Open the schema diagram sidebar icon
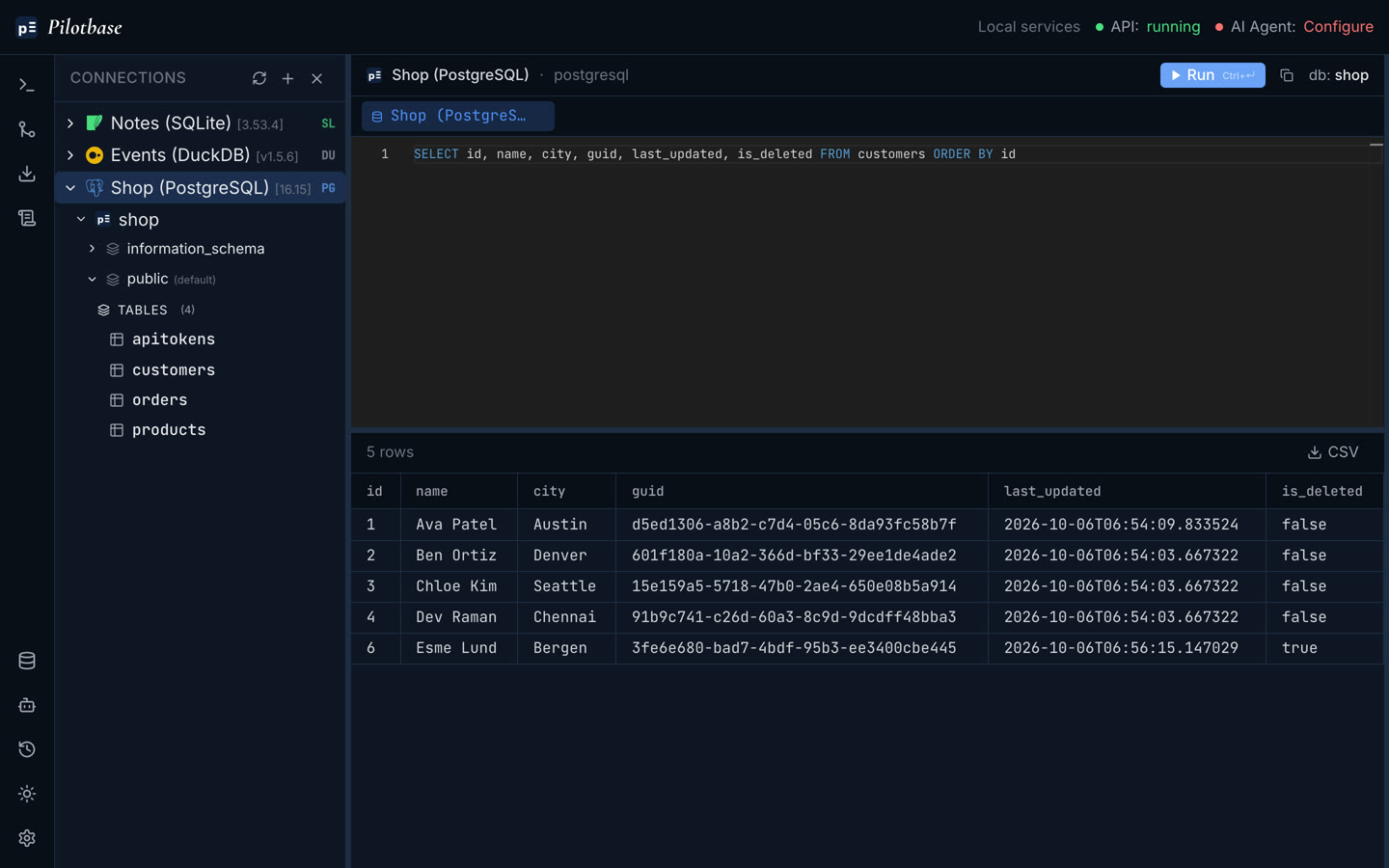Screen dimensions: 1389x868 (x=27, y=129)
